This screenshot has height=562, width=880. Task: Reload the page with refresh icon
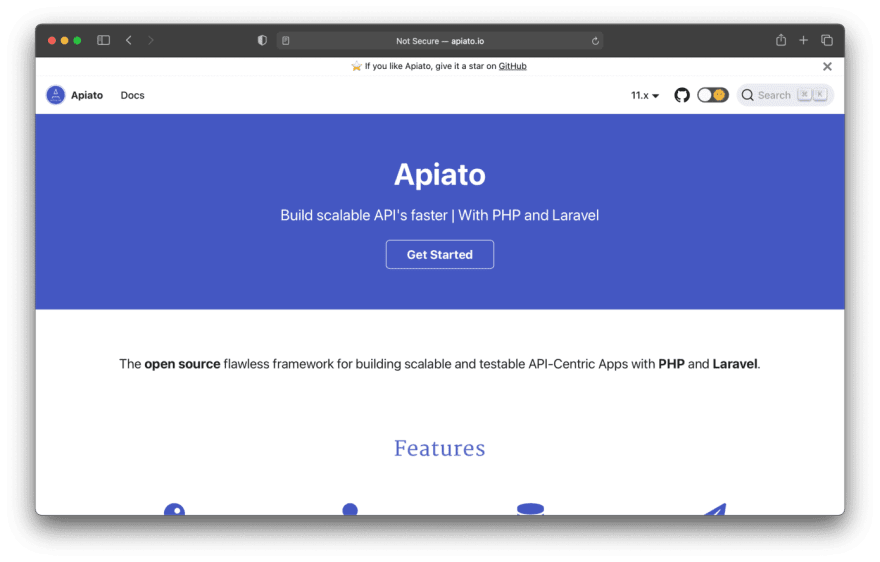(595, 41)
